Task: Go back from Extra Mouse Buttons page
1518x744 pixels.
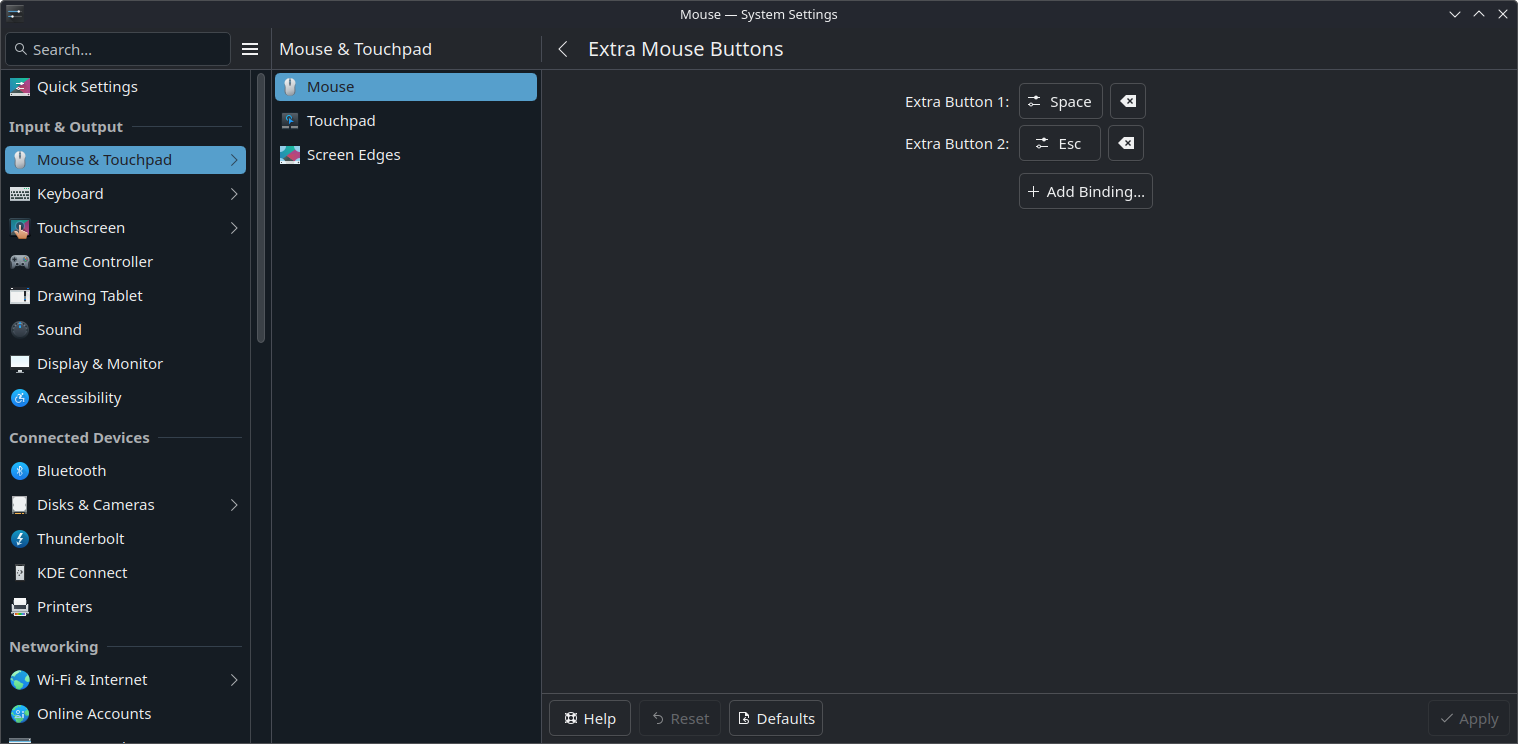Action: point(563,49)
